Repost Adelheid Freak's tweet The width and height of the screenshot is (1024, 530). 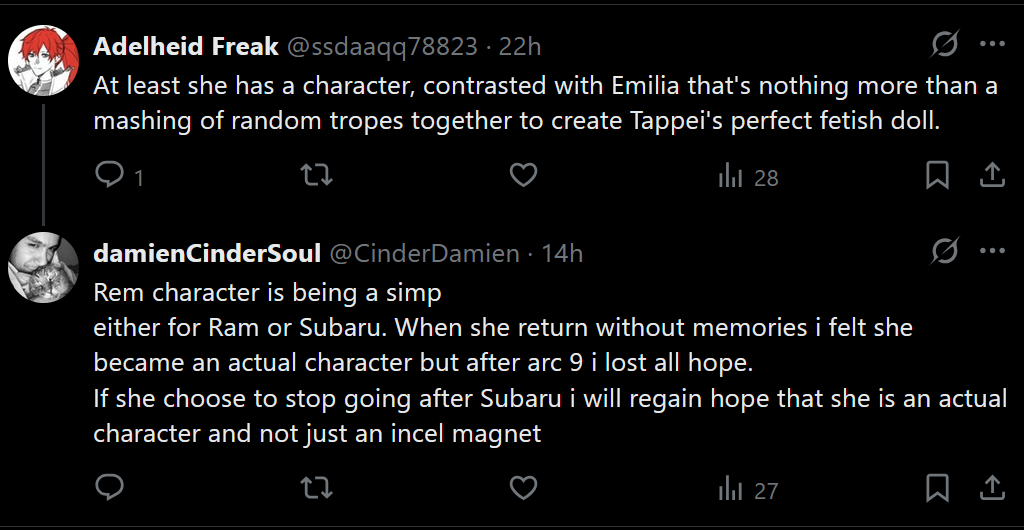coord(316,177)
